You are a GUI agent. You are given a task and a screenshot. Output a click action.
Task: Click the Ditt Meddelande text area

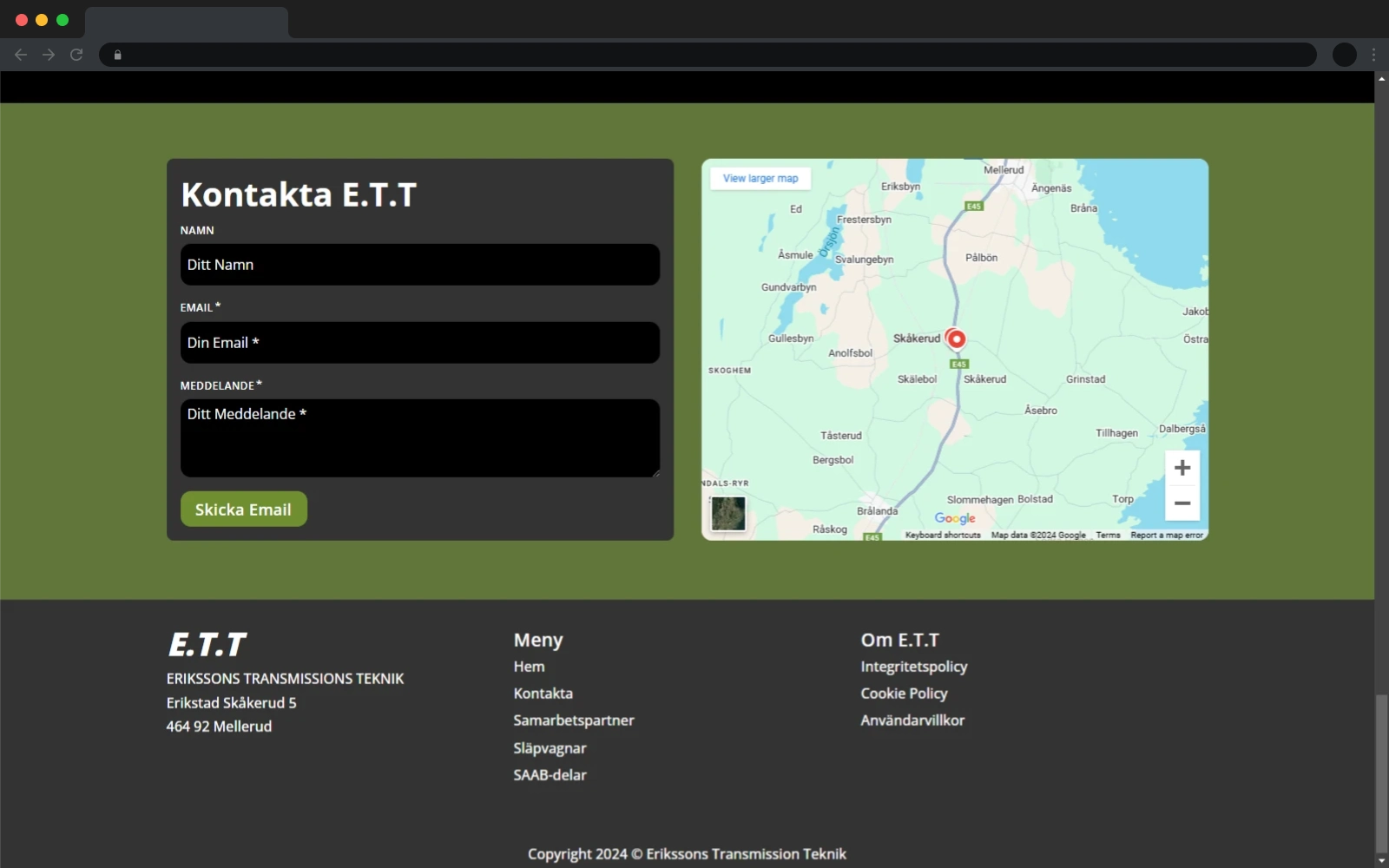click(419, 438)
